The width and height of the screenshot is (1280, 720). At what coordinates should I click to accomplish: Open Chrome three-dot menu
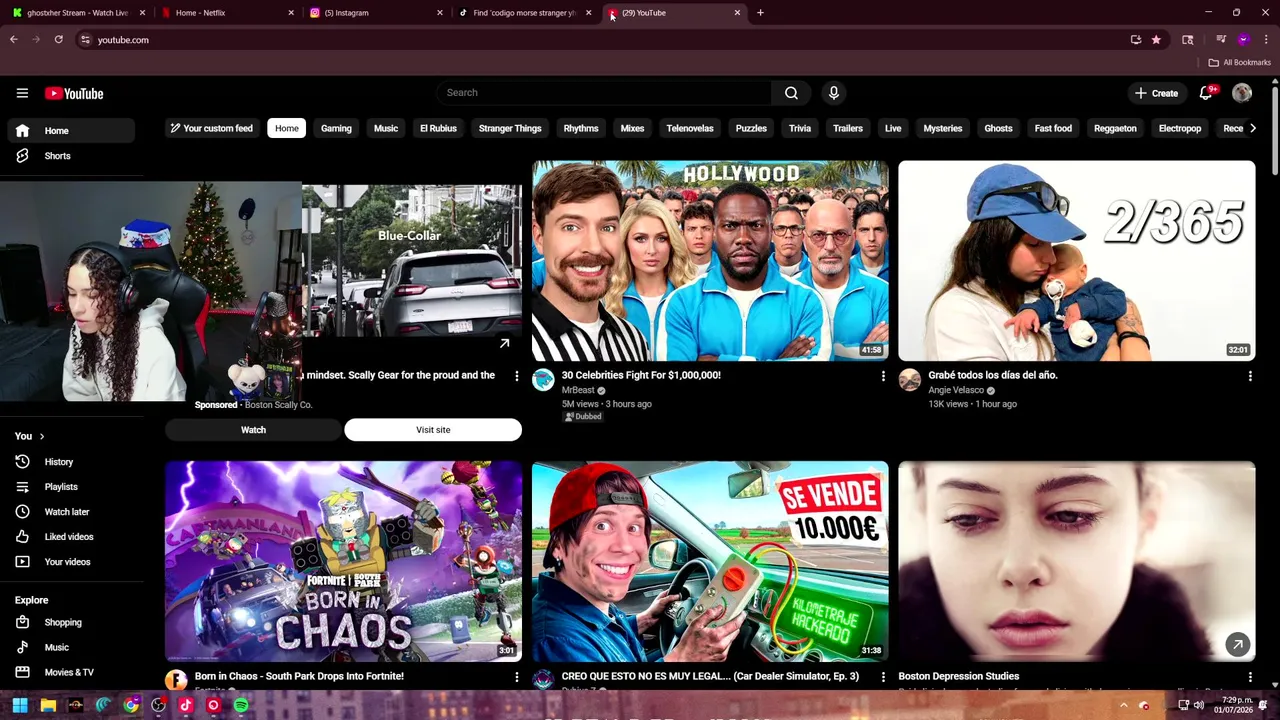click(x=1266, y=40)
